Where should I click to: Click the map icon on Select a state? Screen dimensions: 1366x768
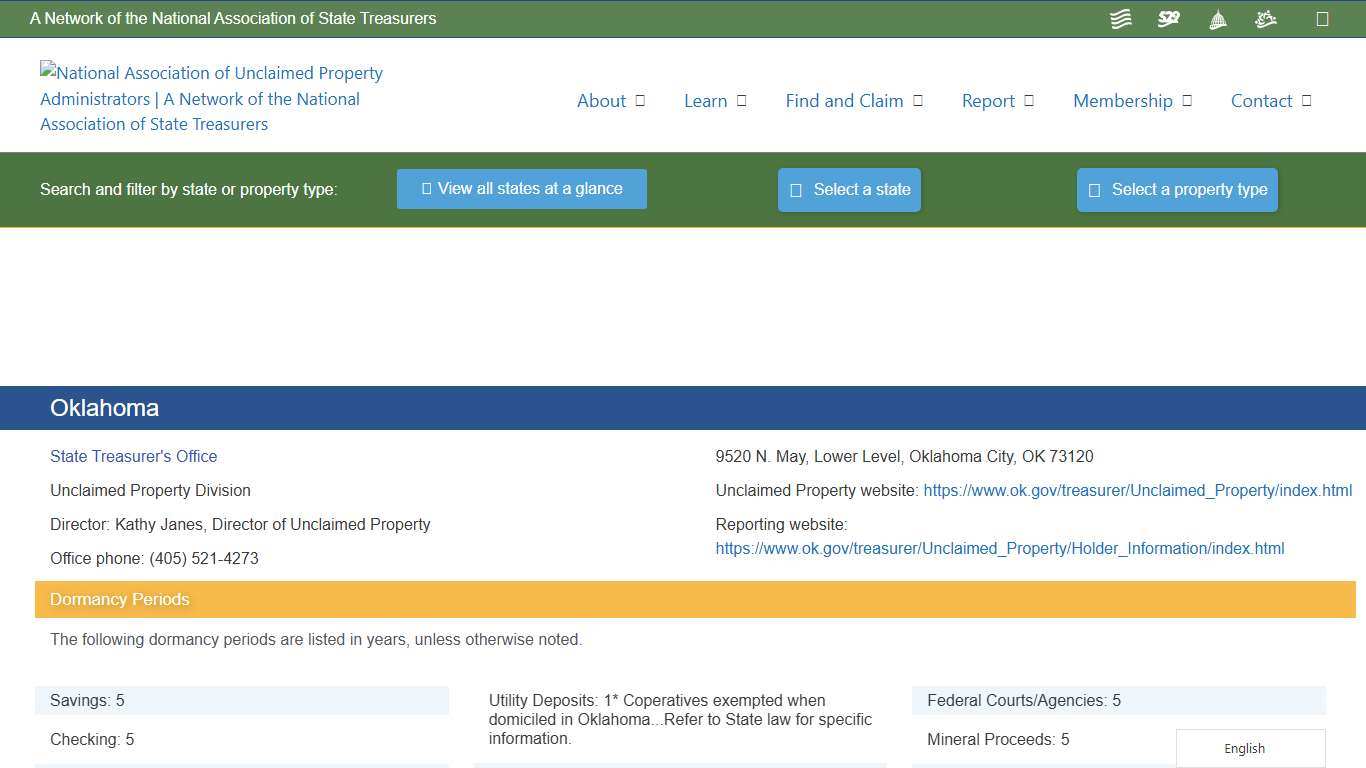click(795, 189)
